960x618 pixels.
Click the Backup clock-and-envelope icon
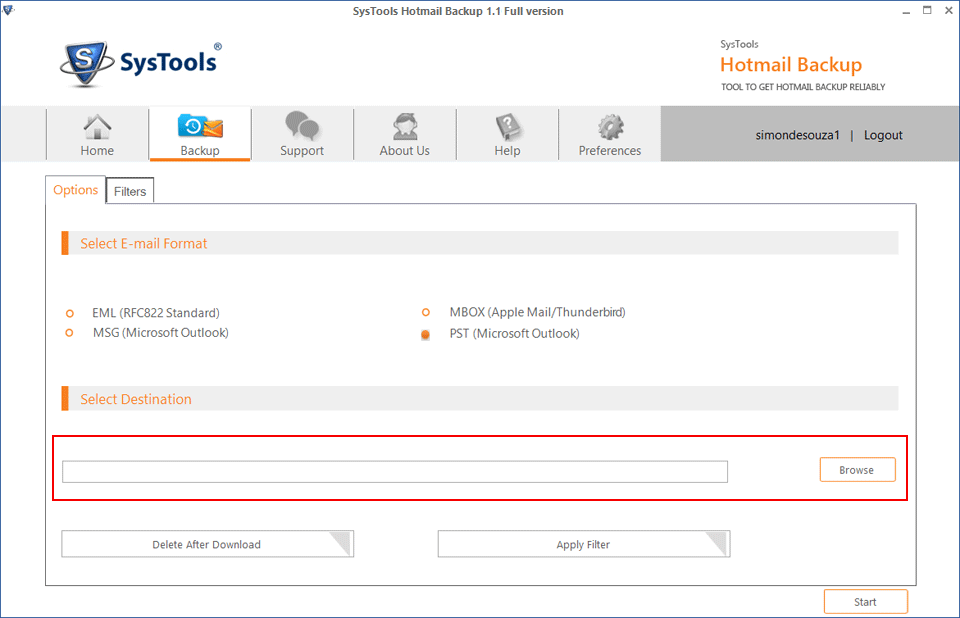tap(200, 126)
